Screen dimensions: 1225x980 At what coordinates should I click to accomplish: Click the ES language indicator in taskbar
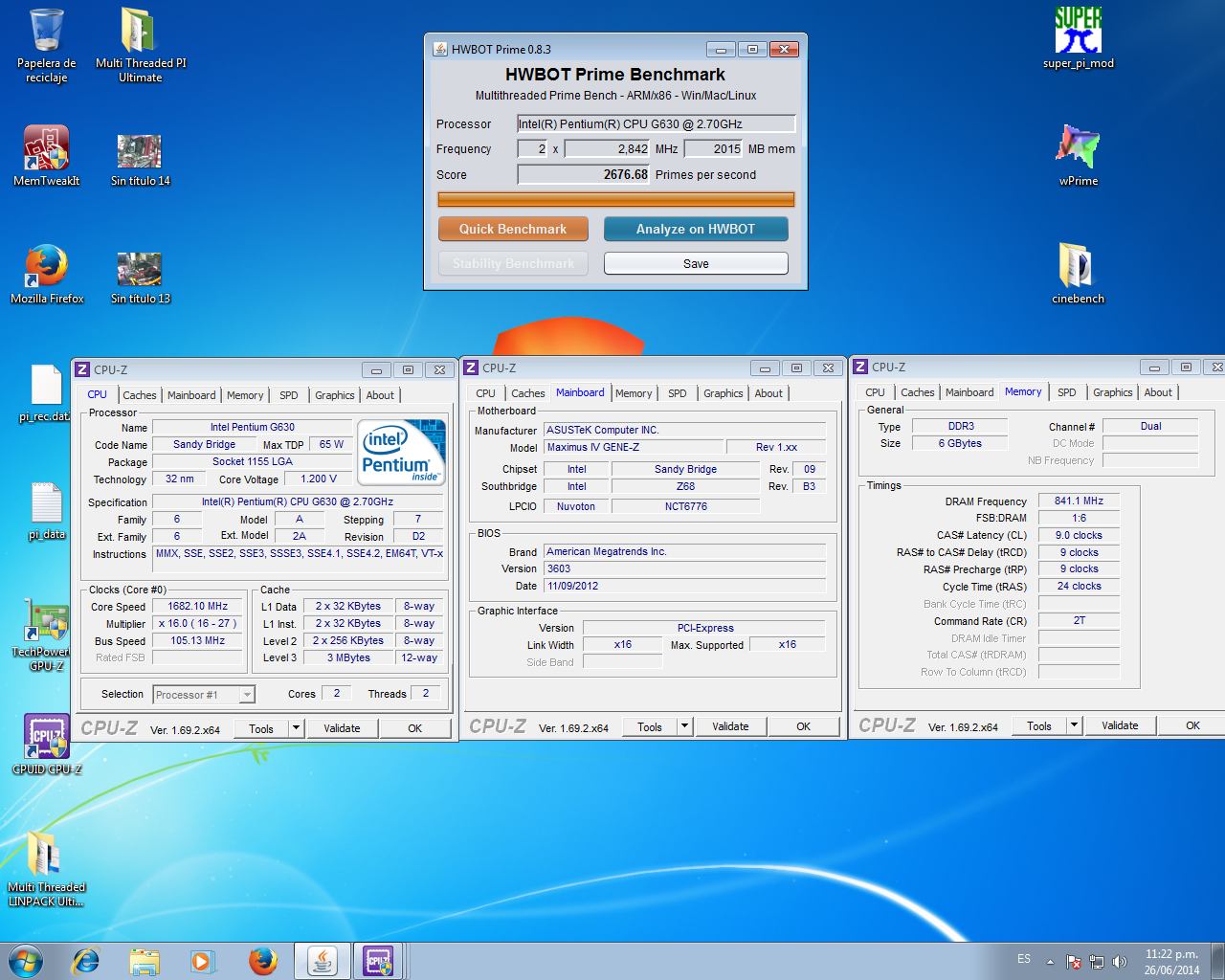pyautogui.click(x=1024, y=959)
